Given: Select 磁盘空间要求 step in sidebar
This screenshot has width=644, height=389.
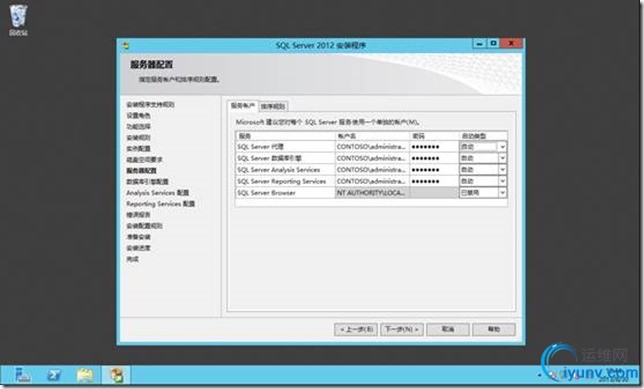Looking at the screenshot, I should pyautogui.click(x=144, y=159).
